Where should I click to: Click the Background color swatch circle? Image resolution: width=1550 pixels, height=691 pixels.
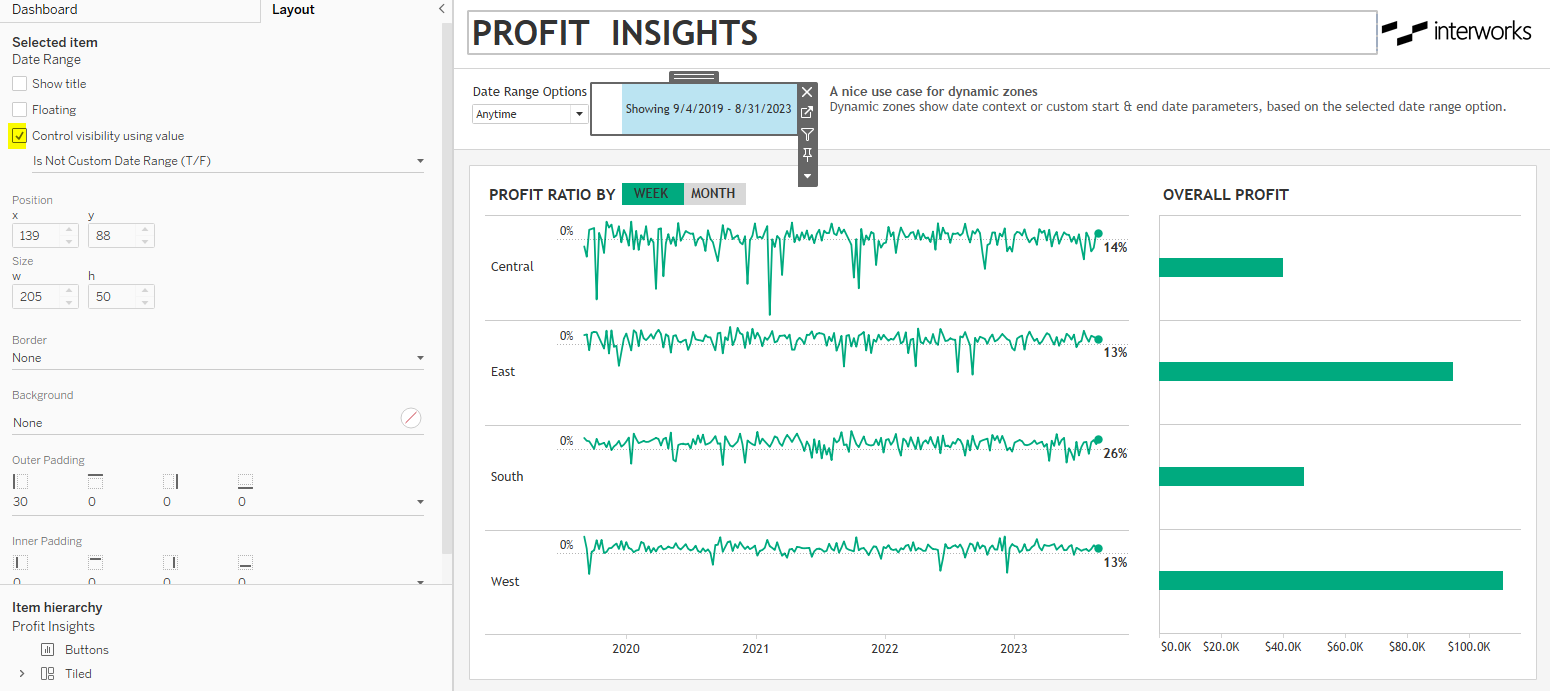pyautogui.click(x=411, y=419)
